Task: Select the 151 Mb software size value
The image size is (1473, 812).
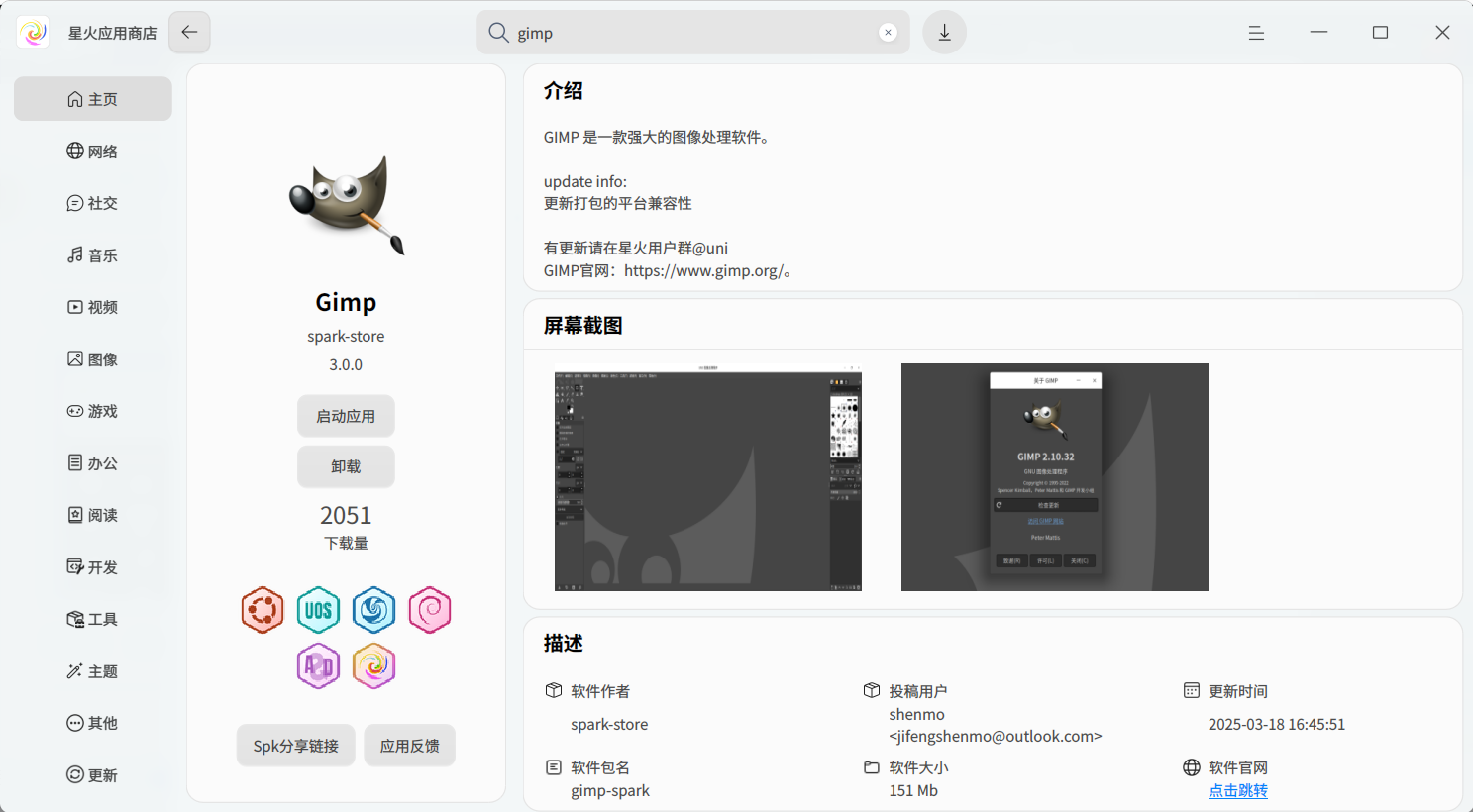Action: [x=913, y=790]
